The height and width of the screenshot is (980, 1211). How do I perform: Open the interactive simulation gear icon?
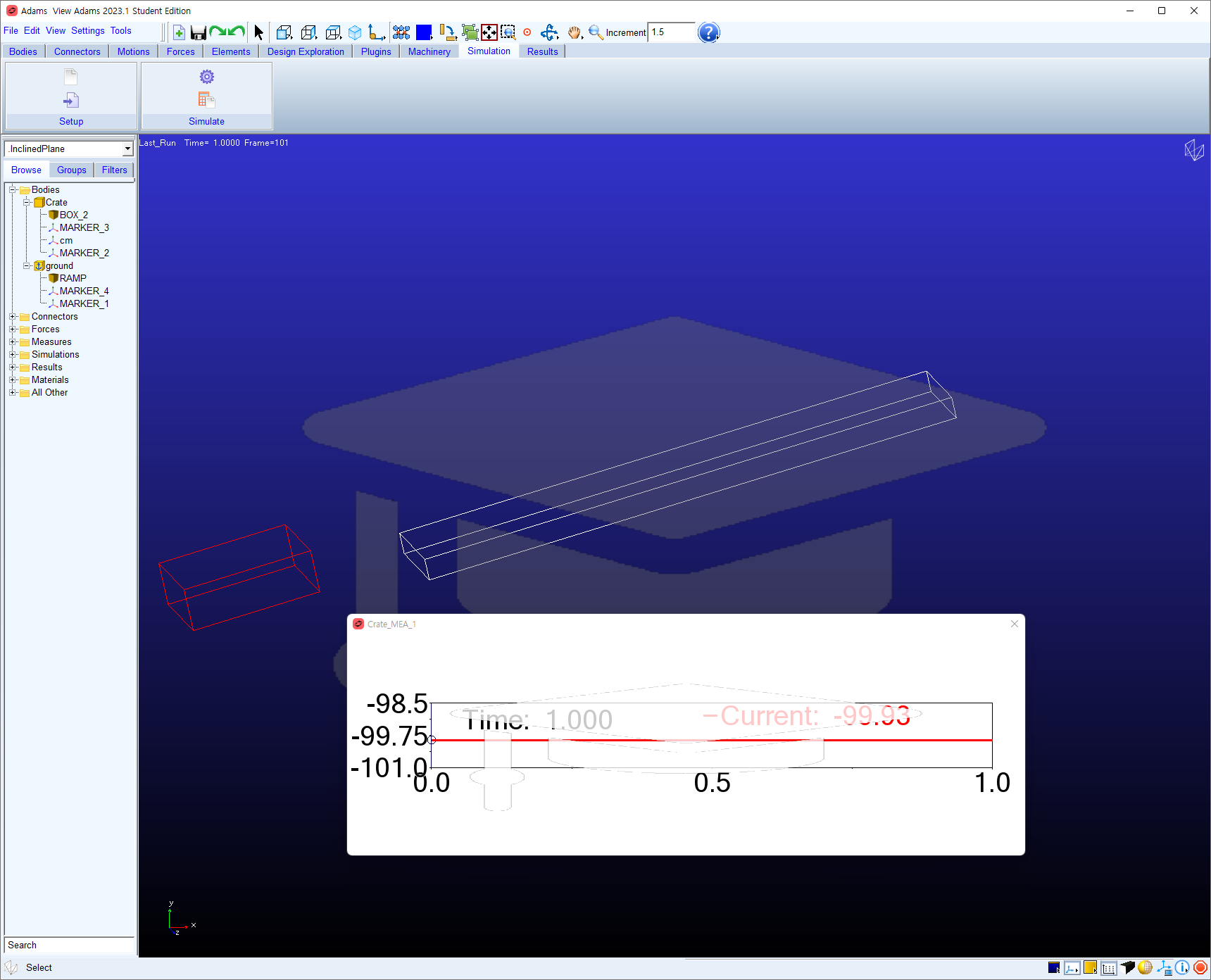click(x=206, y=77)
